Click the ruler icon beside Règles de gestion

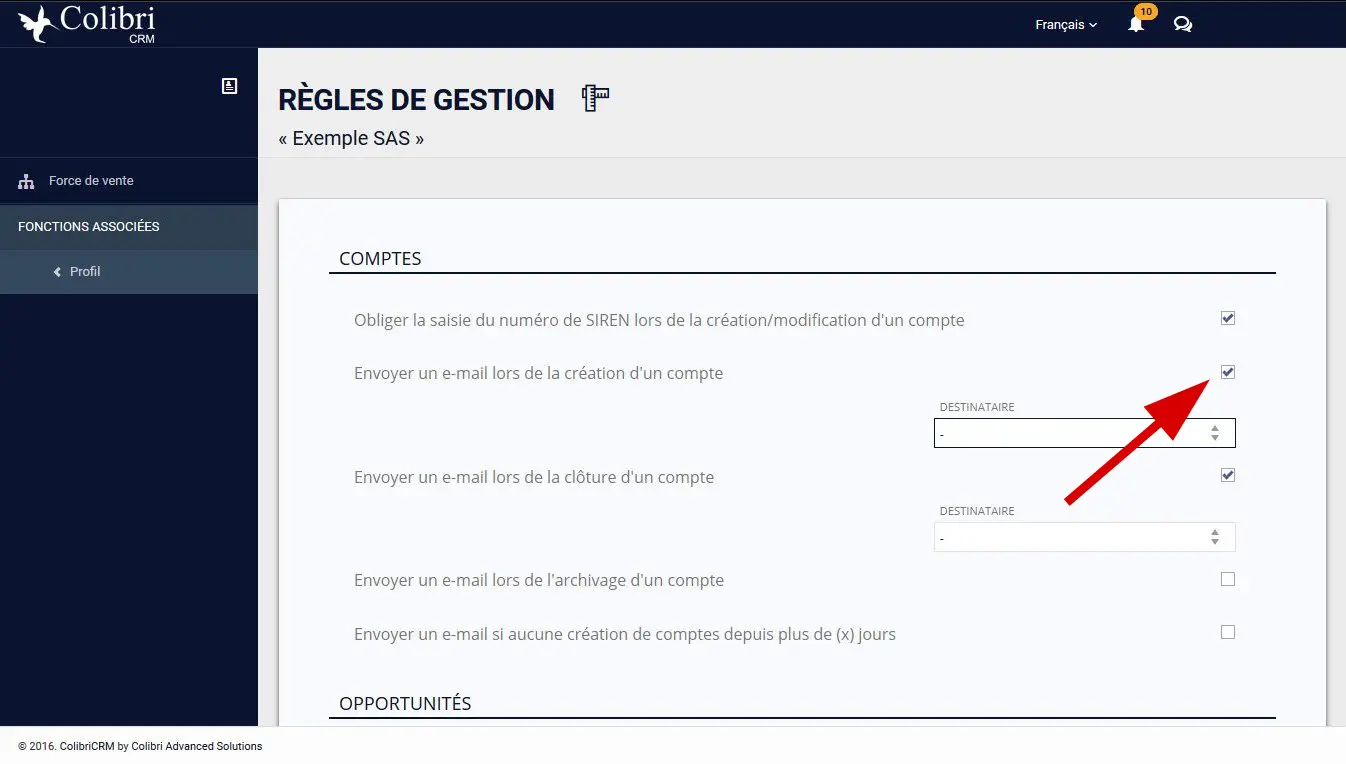(596, 98)
